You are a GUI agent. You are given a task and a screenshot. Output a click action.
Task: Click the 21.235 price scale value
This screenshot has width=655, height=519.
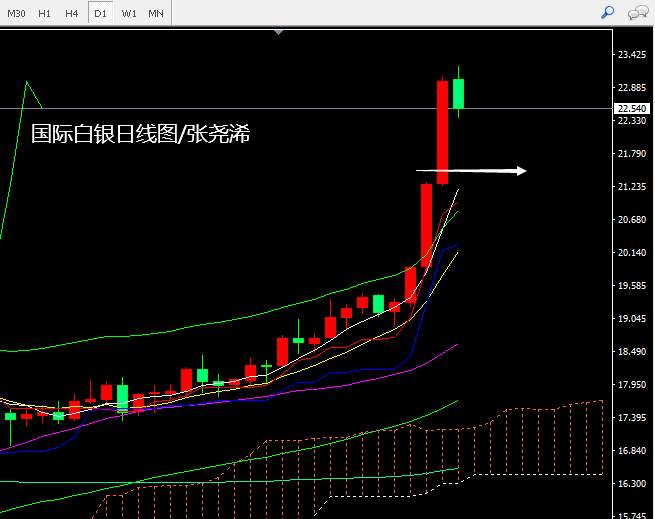pyautogui.click(x=632, y=187)
